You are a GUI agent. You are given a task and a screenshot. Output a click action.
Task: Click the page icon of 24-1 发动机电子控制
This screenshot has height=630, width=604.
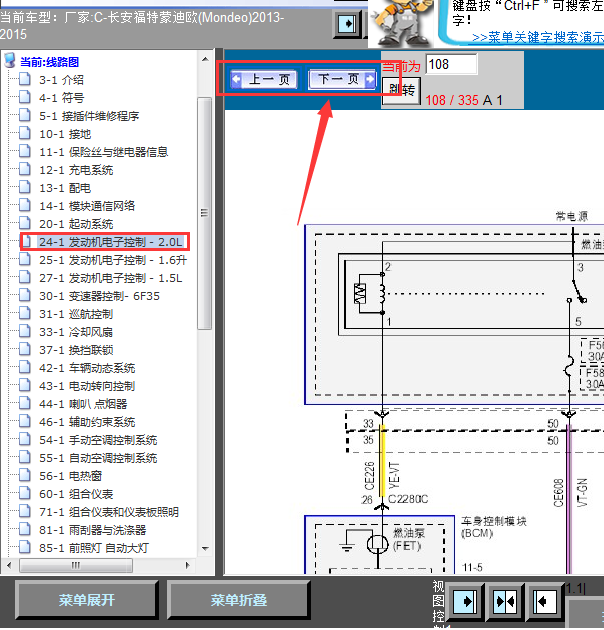[27, 241]
